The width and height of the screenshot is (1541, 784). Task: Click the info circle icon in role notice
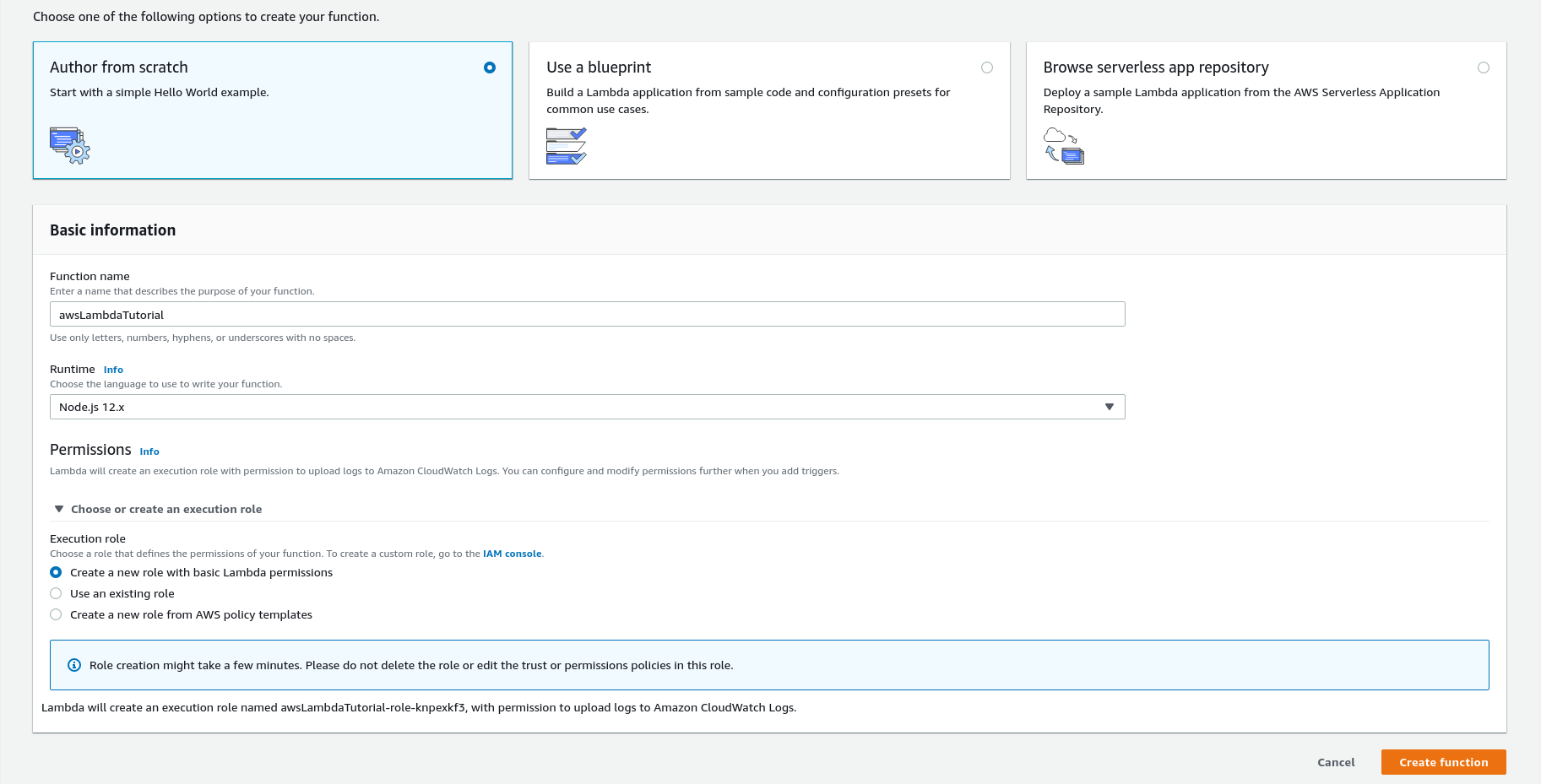(74, 665)
